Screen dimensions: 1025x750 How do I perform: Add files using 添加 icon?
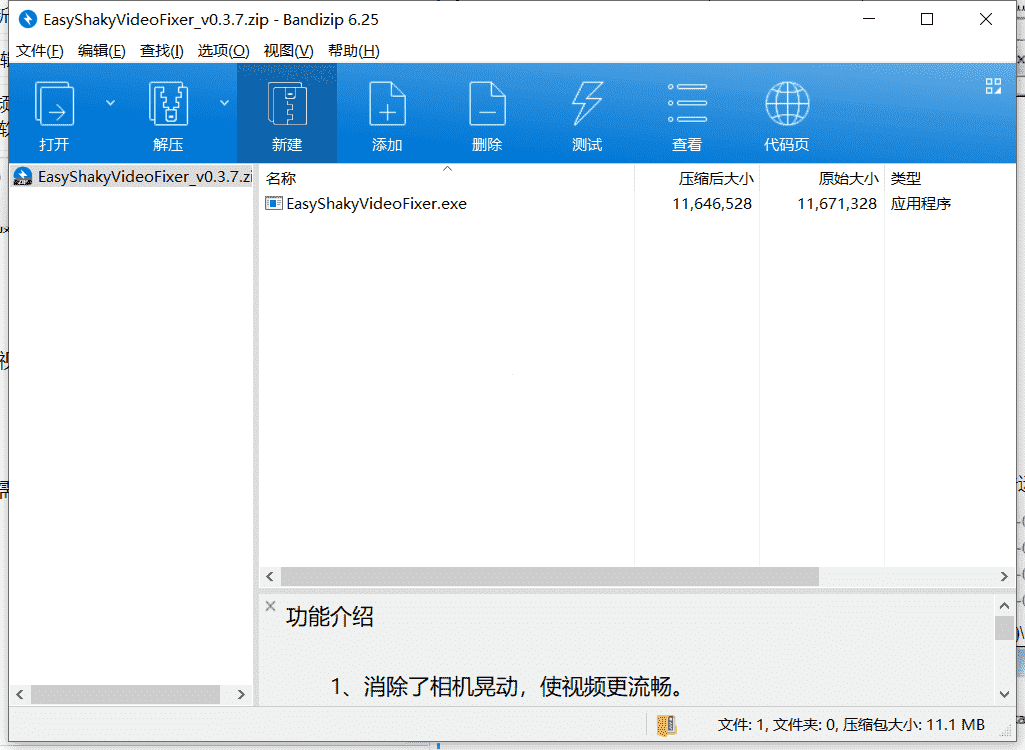click(x=387, y=105)
